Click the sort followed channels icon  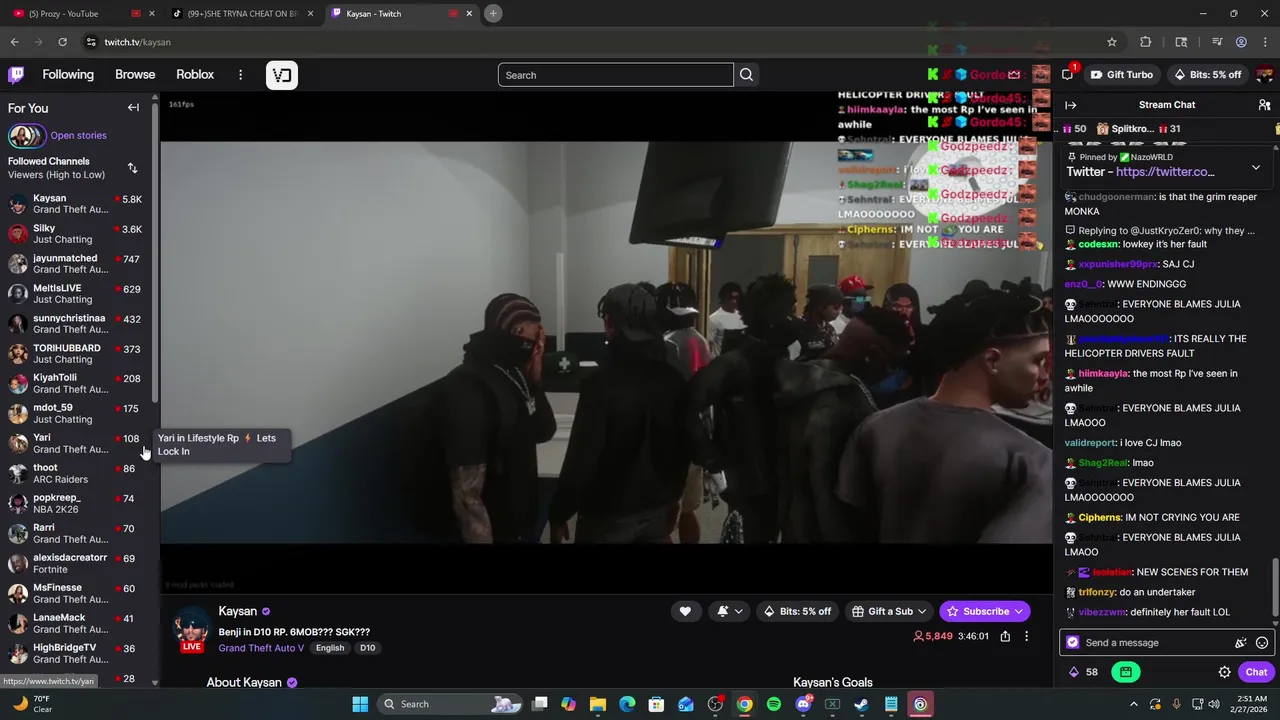pos(132,168)
